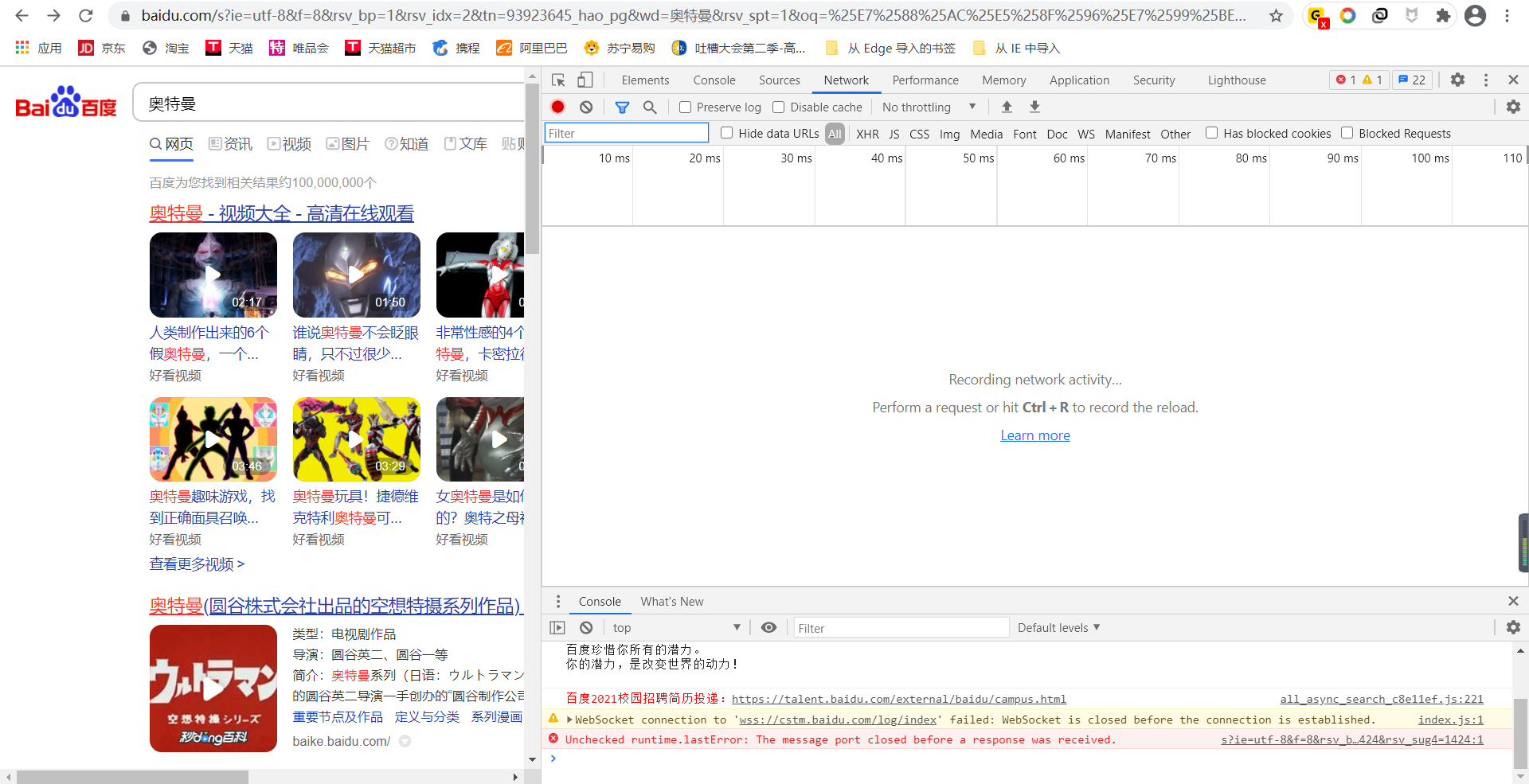Screen dimensions: 1529x784
Task: Click the browser forward arrow
Action: point(53,15)
